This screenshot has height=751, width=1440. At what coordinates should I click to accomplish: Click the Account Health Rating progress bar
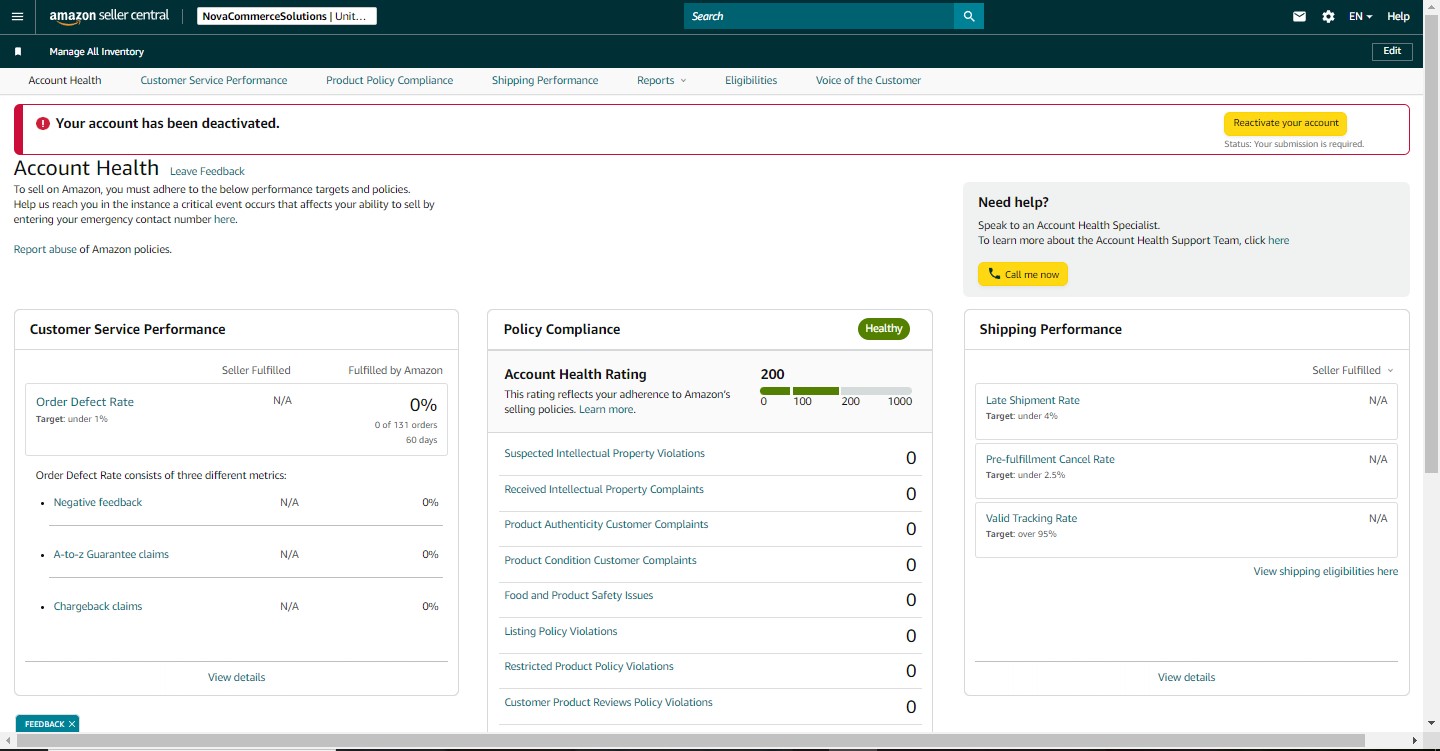coord(836,391)
